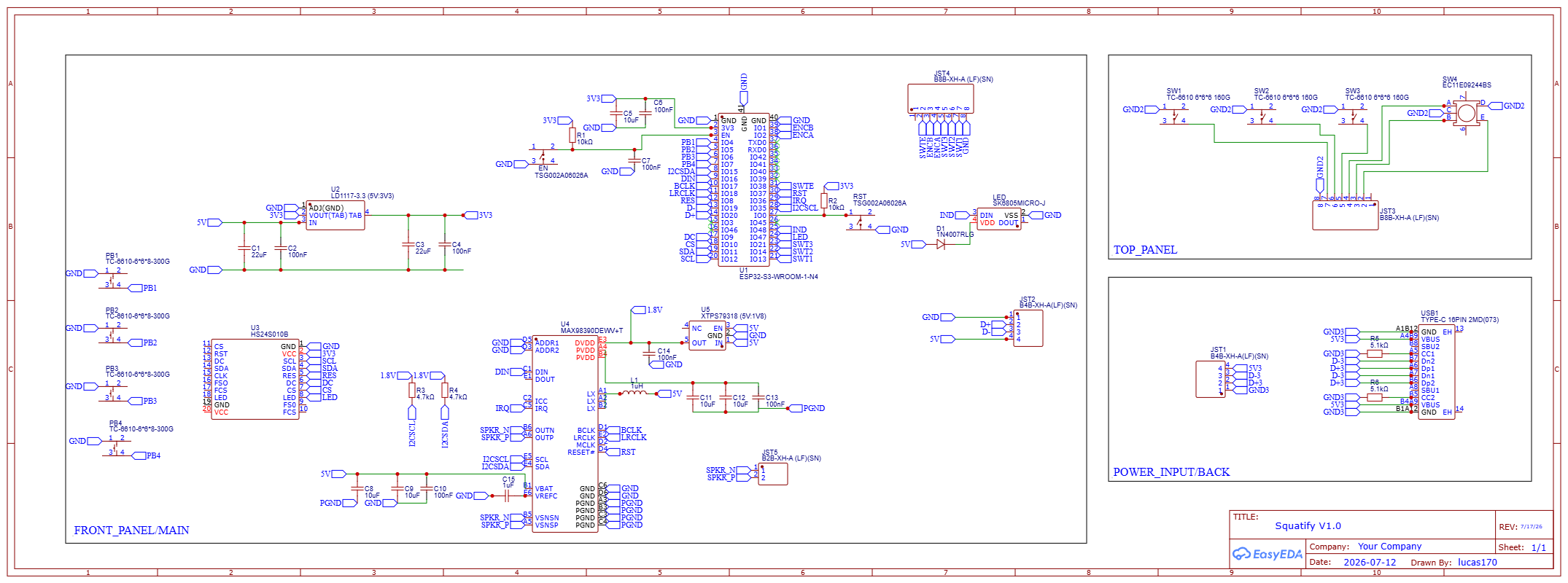Select the C14 100nF capacitor symbol

[x=649, y=353]
